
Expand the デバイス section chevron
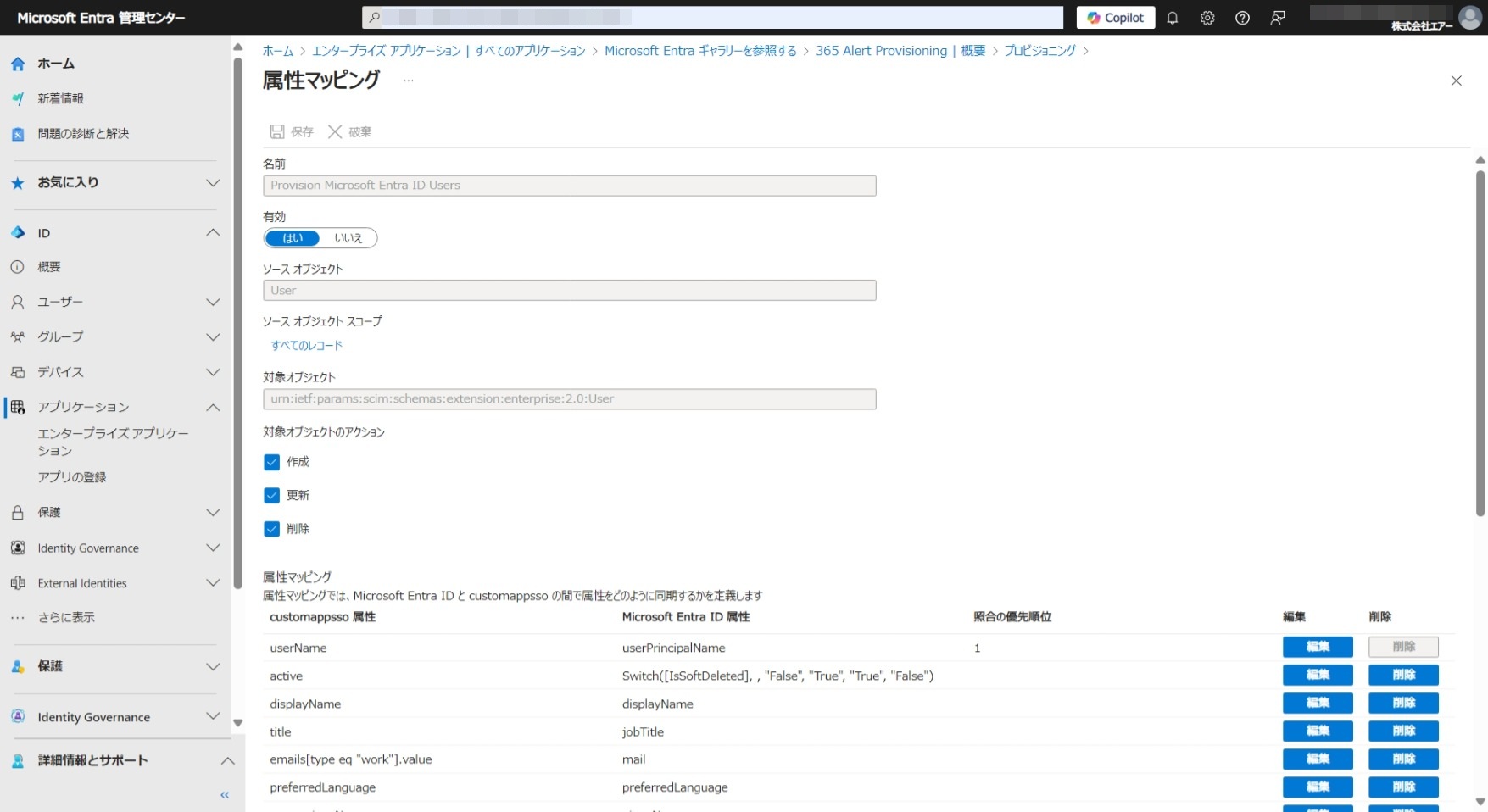[x=213, y=372]
